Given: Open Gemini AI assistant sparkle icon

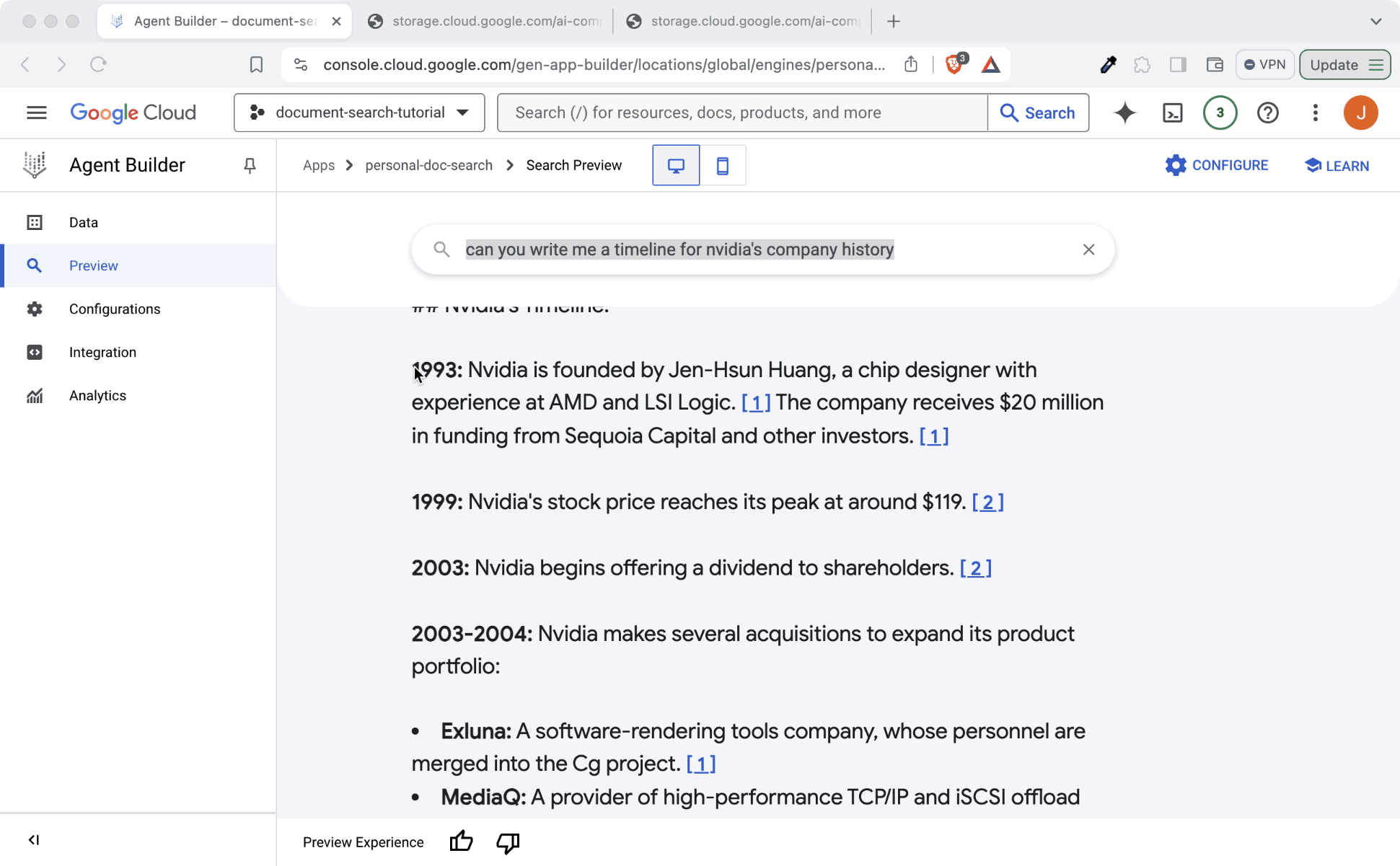Looking at the screenshot, I should click(1124, 112).
